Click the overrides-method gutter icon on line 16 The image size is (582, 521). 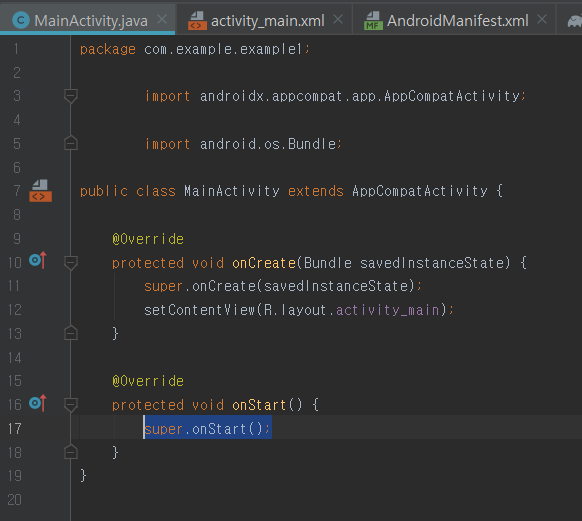pyautogui.click(x=38, y=403)
